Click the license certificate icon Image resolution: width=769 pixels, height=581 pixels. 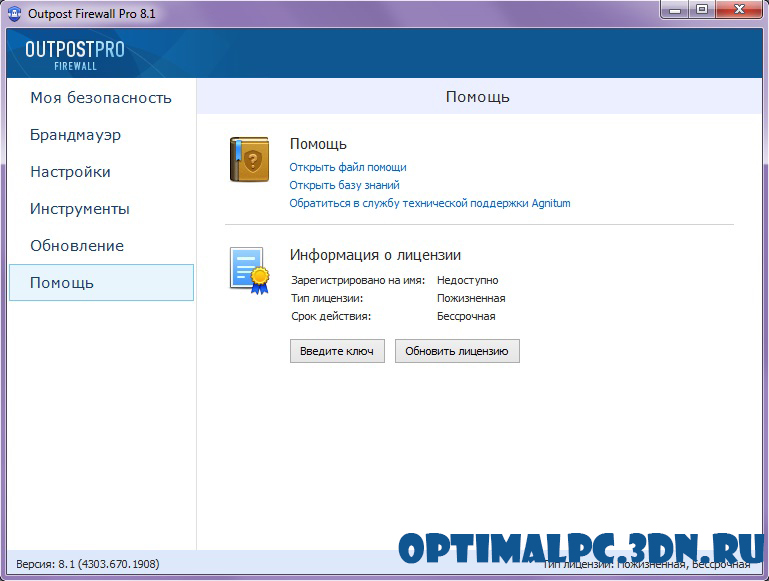pyautogui.click(x=249, y=269)
